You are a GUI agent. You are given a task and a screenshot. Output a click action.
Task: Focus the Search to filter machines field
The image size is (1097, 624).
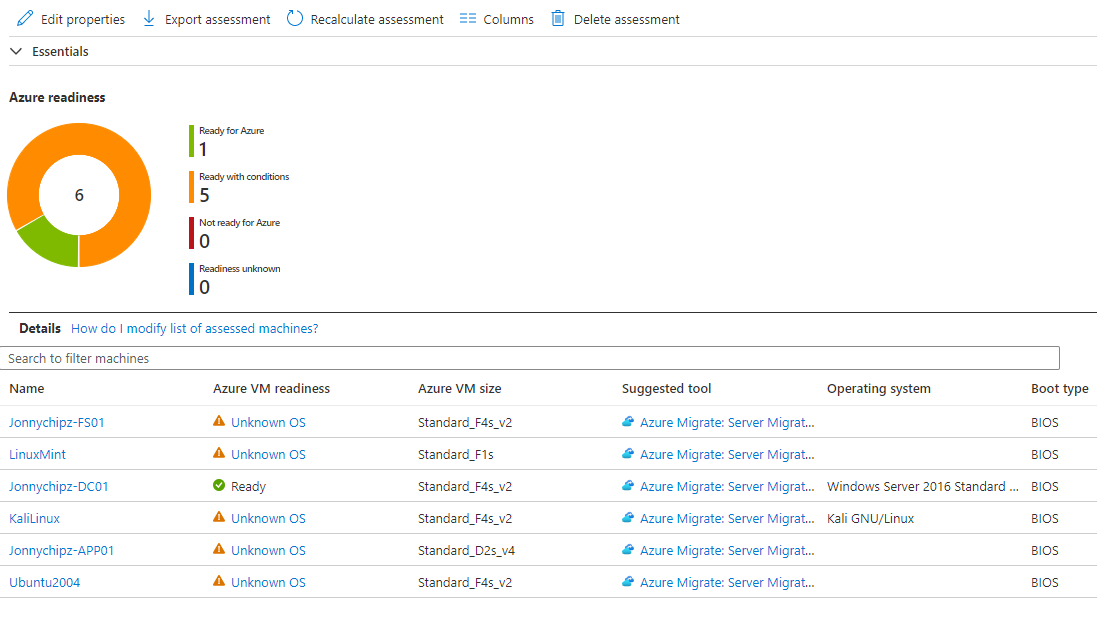tap(530, 358)
